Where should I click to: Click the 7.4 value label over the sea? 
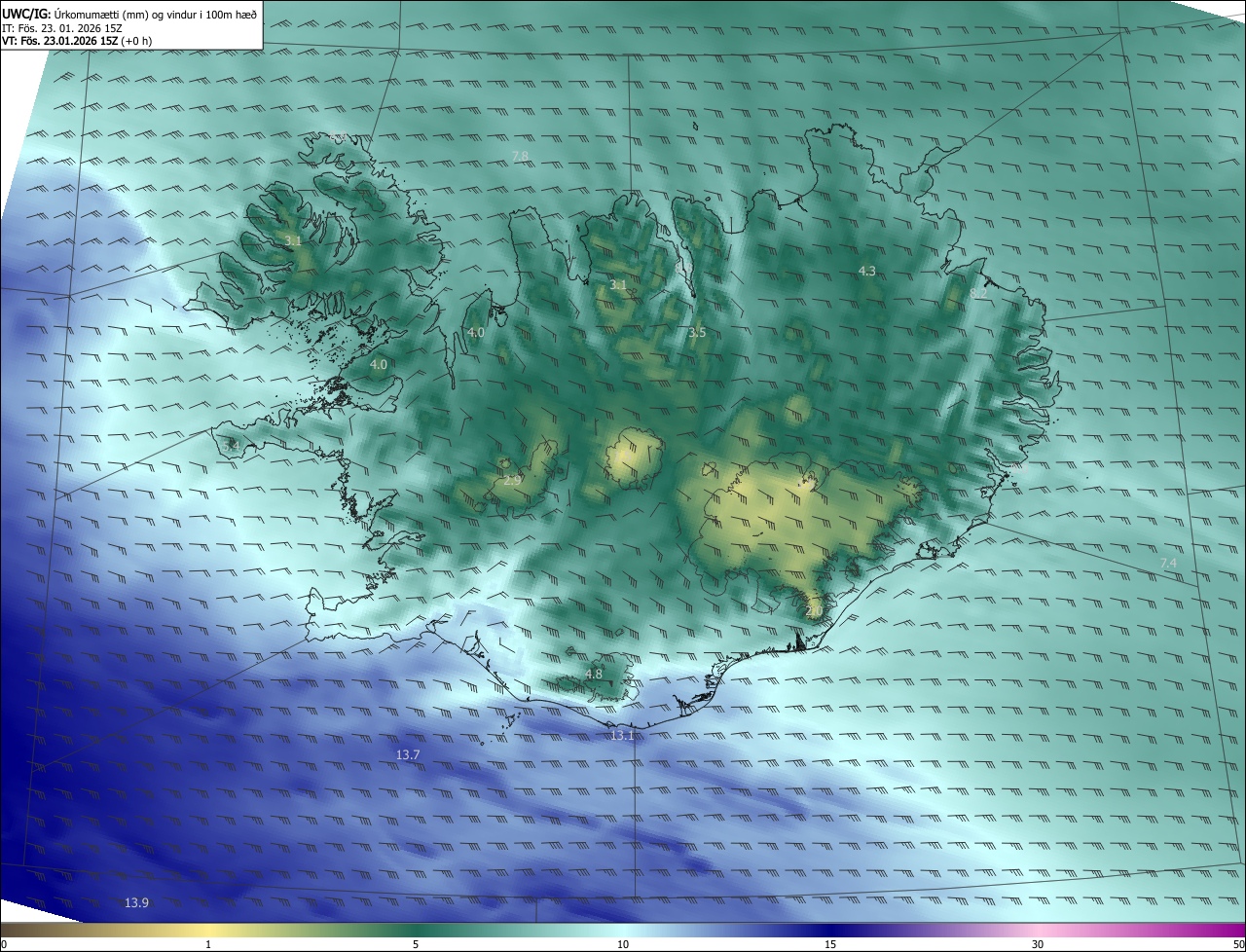pyautogui.click(x=1168, y=564)
